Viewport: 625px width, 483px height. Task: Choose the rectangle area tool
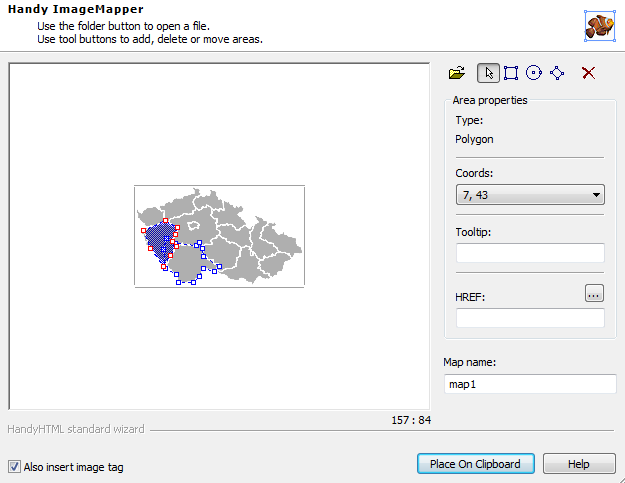coord(511,73)
